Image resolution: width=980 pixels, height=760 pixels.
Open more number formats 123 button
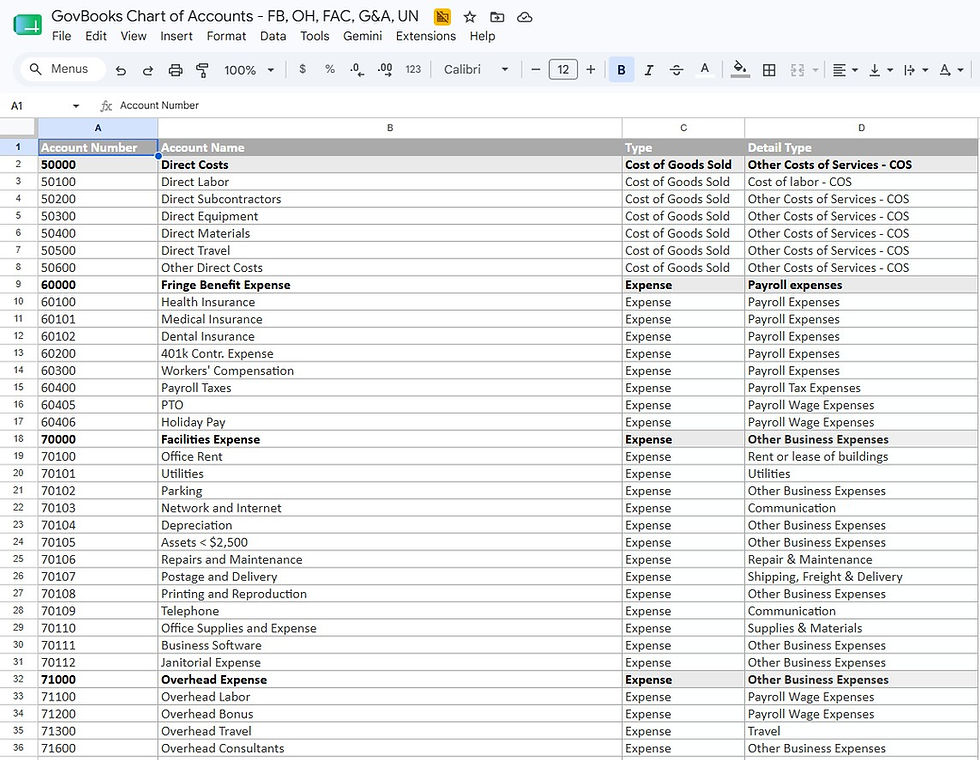coord(413,69)
